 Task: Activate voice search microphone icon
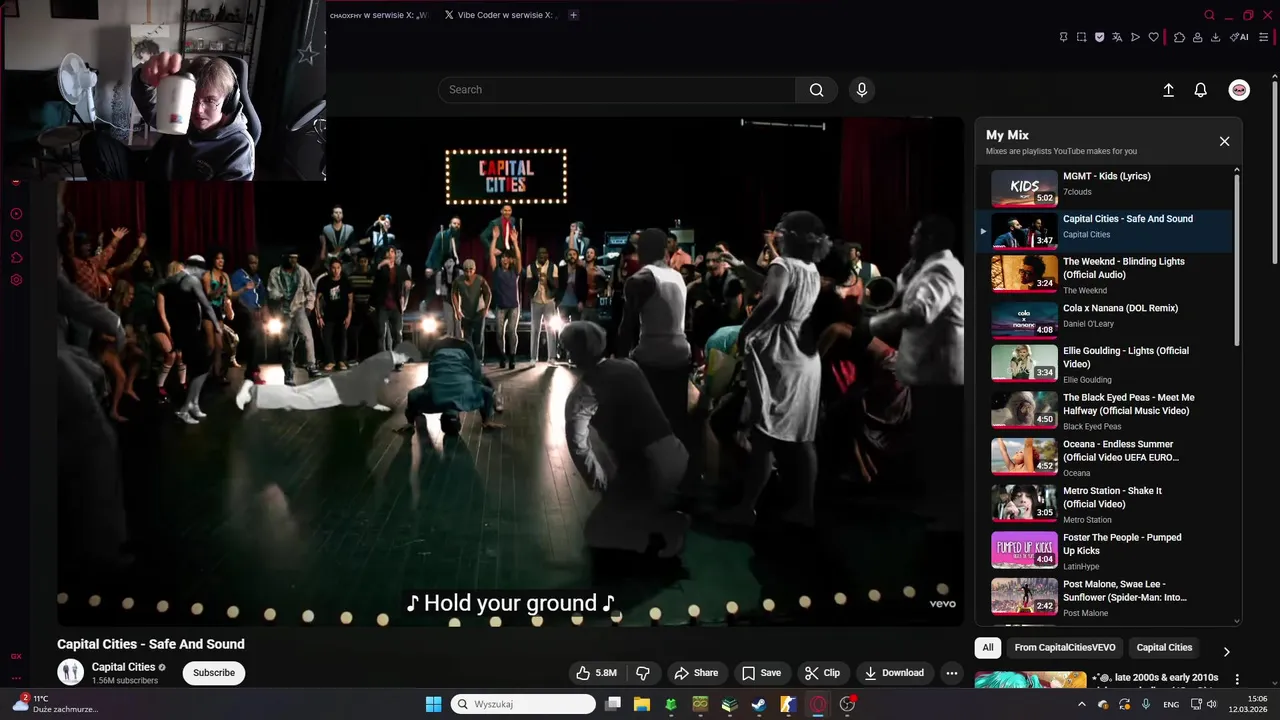click(862, 90)
